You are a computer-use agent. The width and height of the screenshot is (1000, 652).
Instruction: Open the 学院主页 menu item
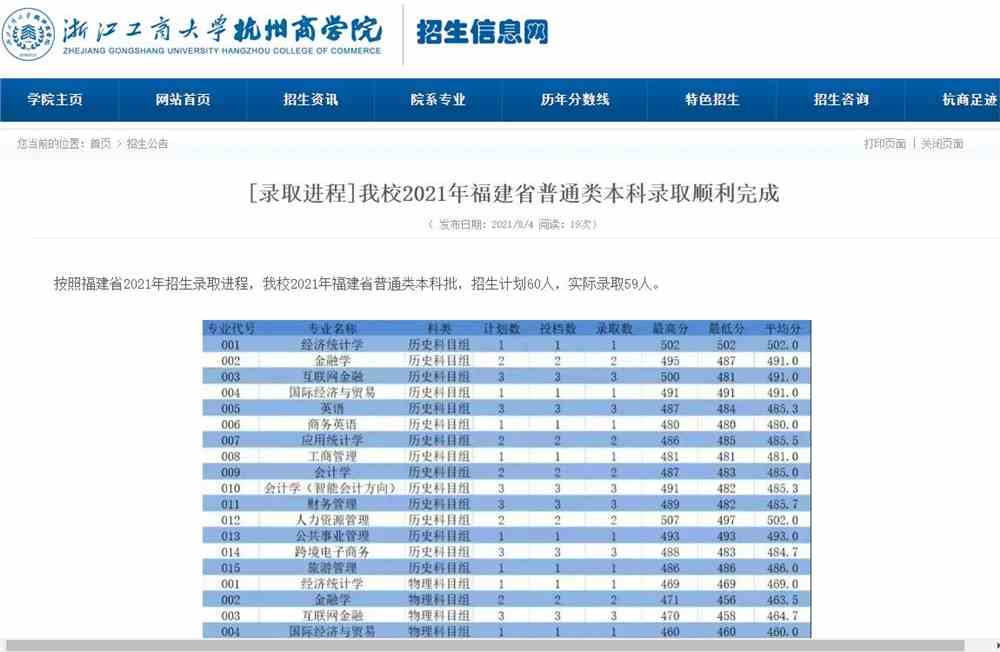tap(55, 100)
